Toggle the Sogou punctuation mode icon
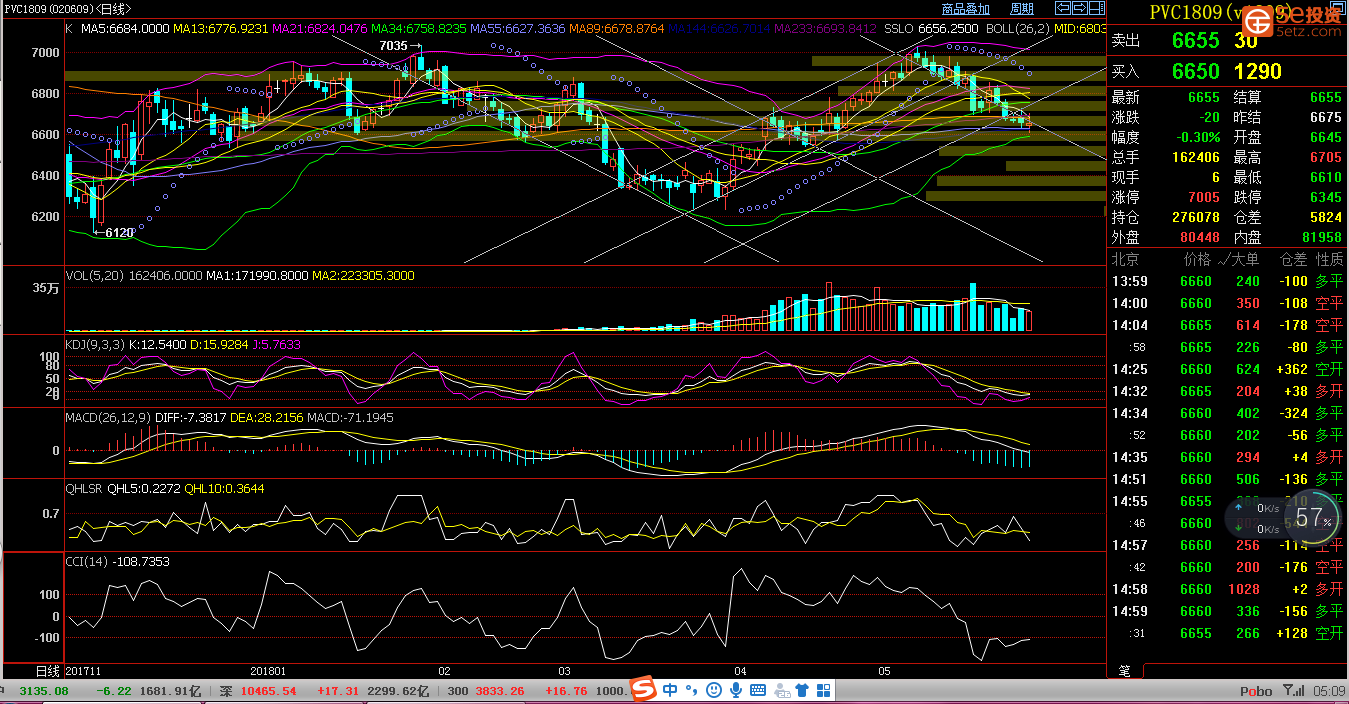Viewport: 1349px width, 704px height. [x=691, y=690]
